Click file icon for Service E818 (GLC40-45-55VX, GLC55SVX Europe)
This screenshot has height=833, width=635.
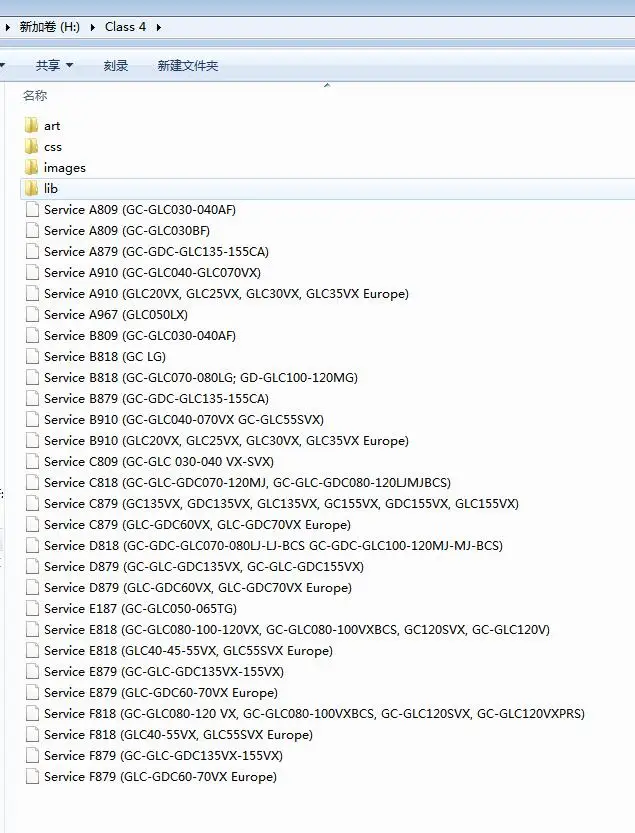[x=32, y=650]
